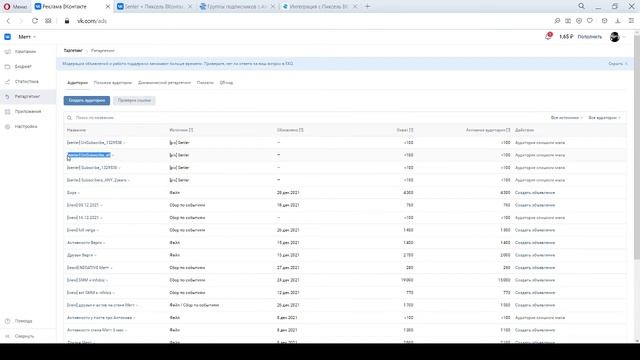Add the page to bookmarks with the heart icon

pyautogui.click(x=590, y=21)
